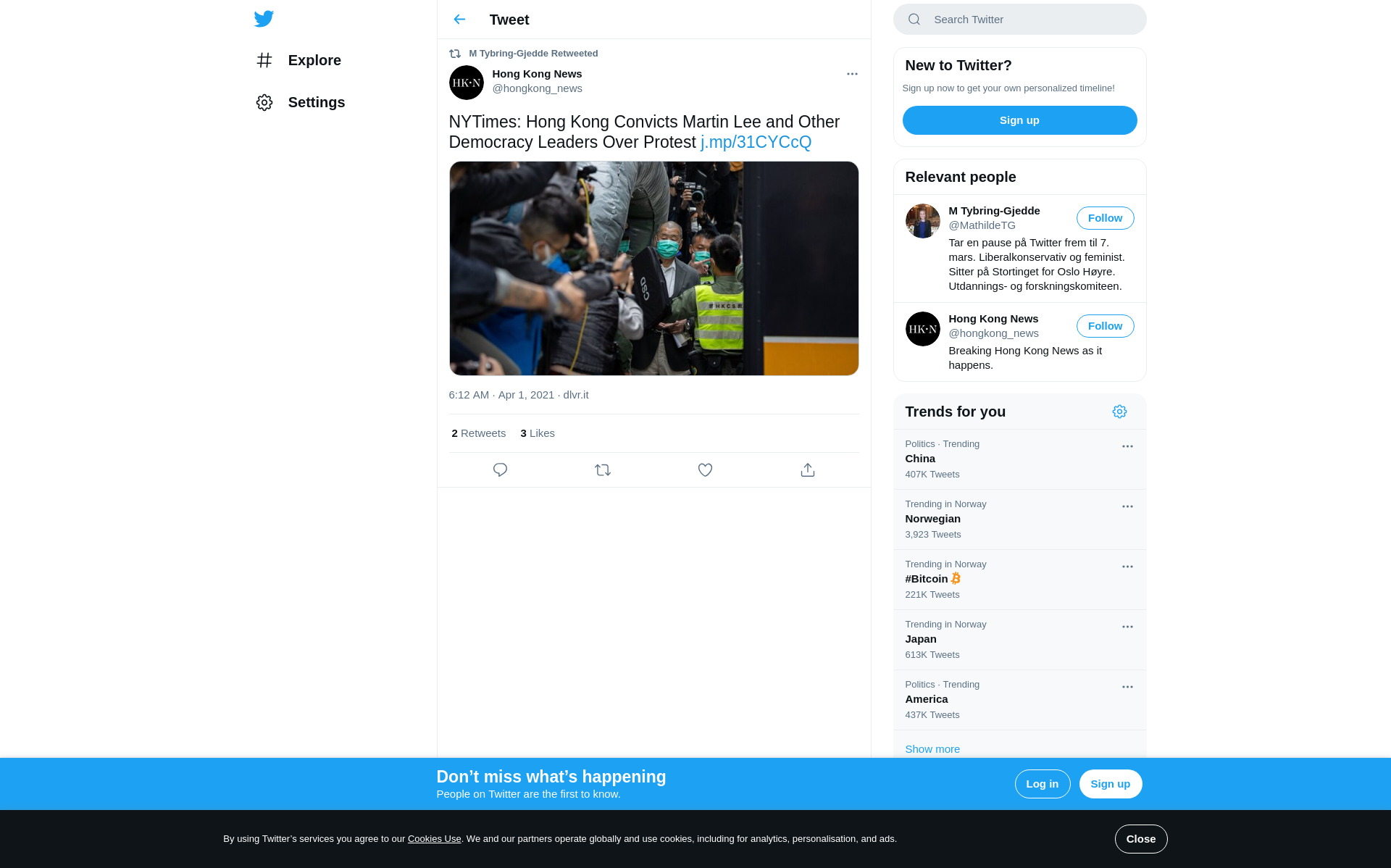Open more options on the tweet
This screenshot has height=868, width=1391.
(852, 74)
